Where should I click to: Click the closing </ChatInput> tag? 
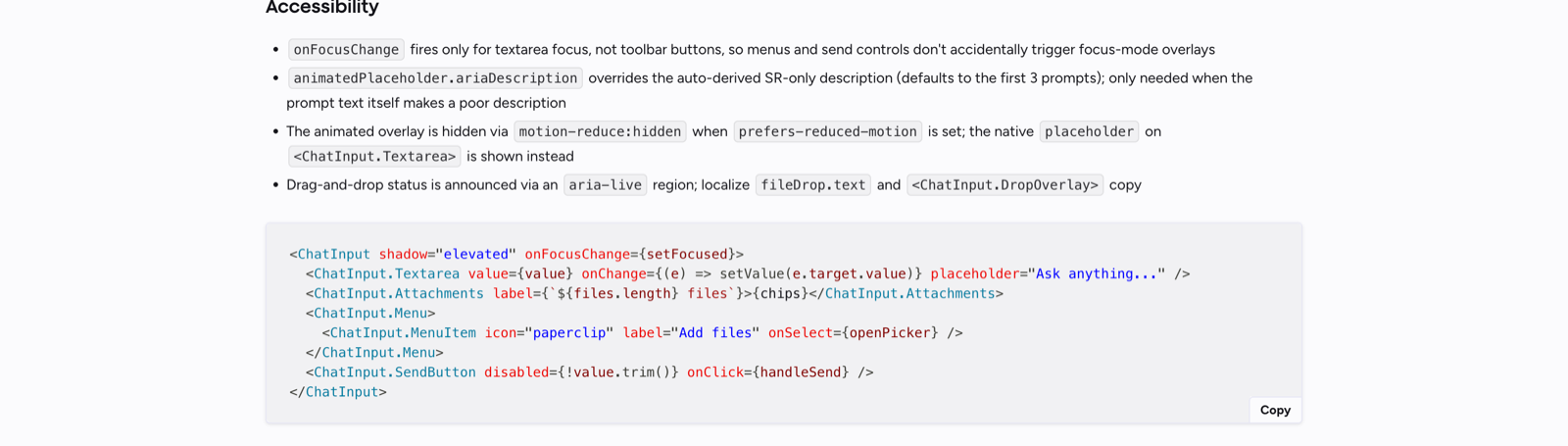(x=338, y=391)
